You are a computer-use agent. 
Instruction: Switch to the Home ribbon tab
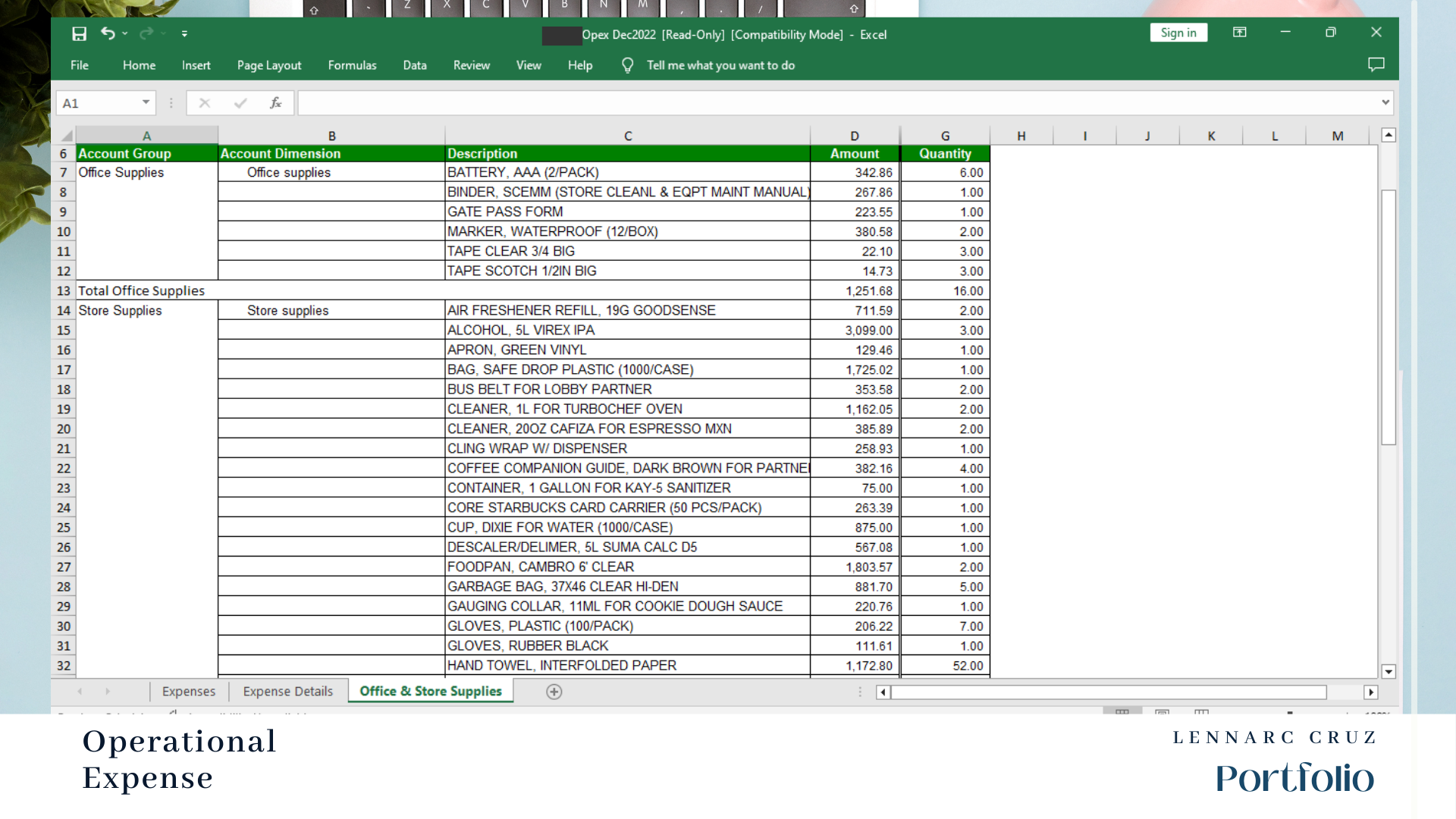(x=140, y=65)
